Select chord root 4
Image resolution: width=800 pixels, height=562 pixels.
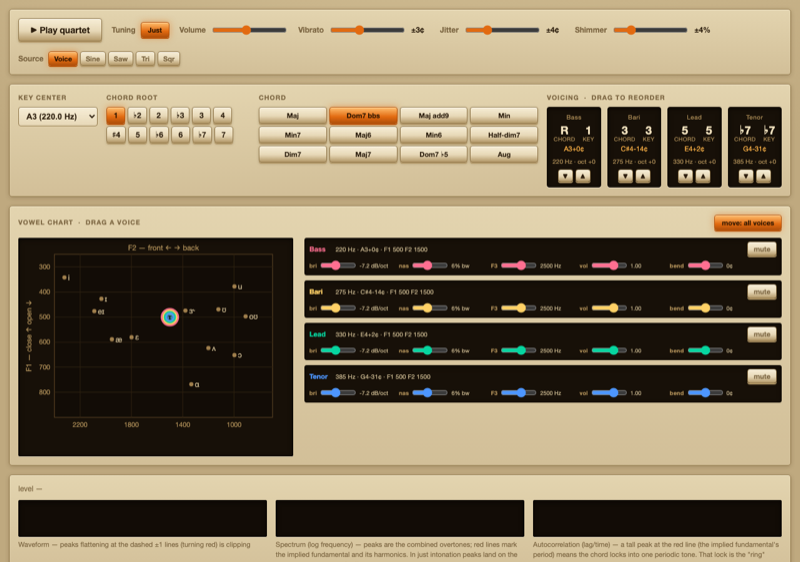point(222,115)
